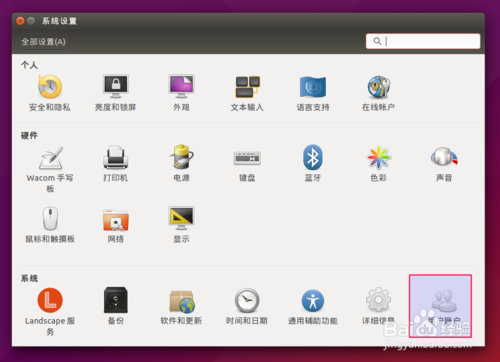Click the magnifier icon in search box
Screen dimensions: 500x362
377,41
